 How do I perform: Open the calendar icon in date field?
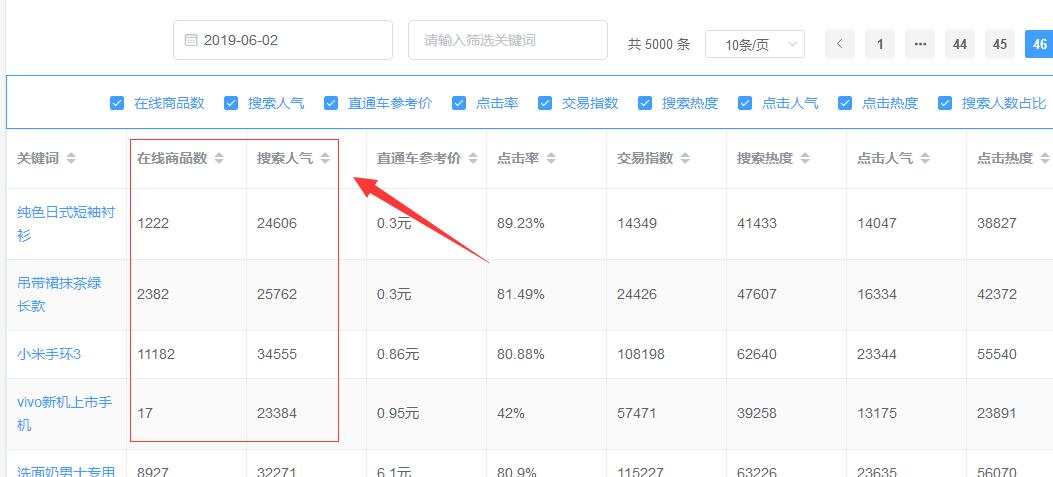point(191,40)
